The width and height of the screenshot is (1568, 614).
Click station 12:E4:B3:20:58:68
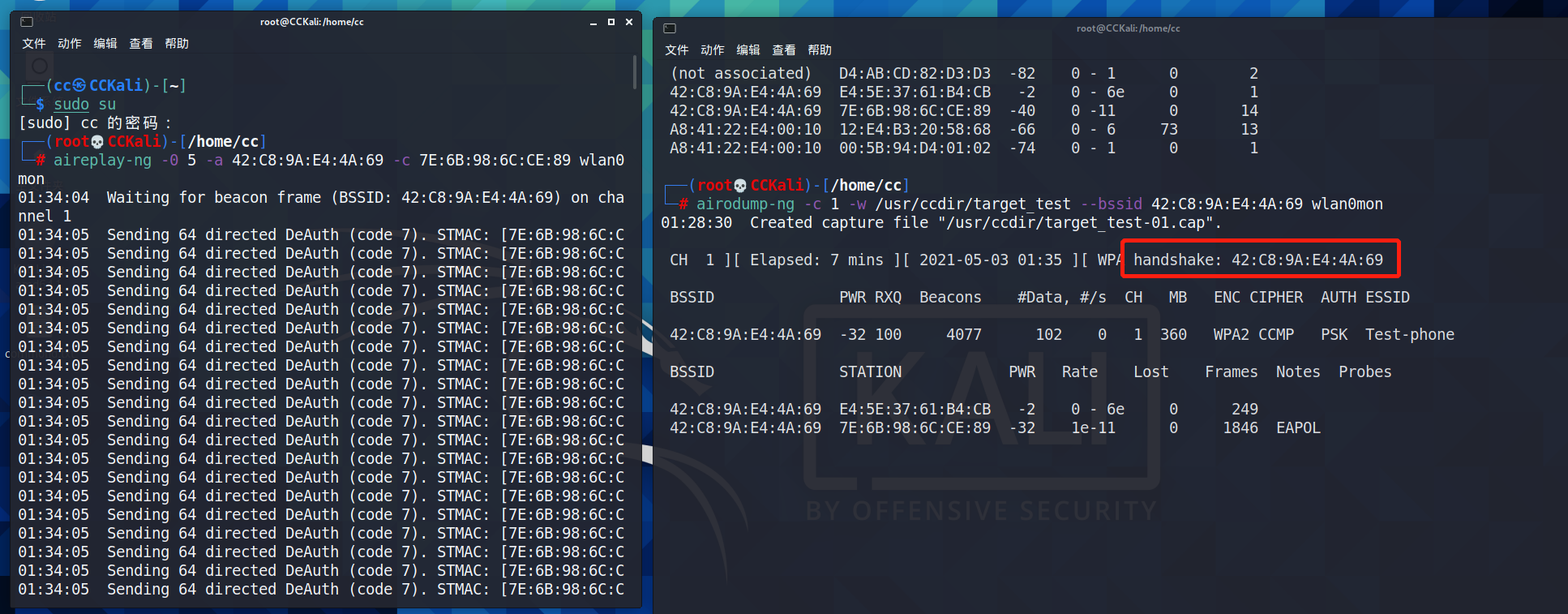(x=915, y=129)
